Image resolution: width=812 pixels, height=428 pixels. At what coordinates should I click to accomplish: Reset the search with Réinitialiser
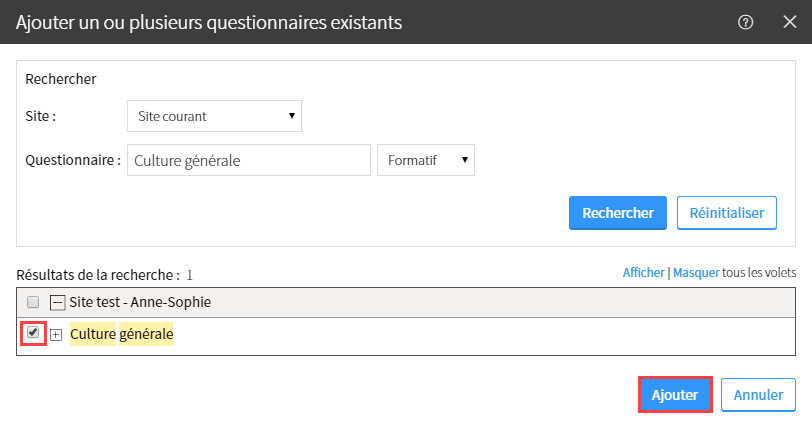727,213
